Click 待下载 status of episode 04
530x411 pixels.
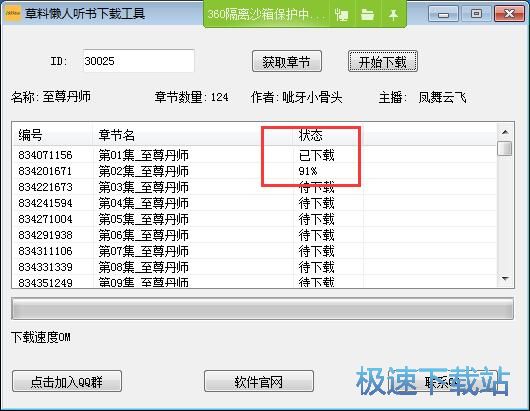pos(316,203)
